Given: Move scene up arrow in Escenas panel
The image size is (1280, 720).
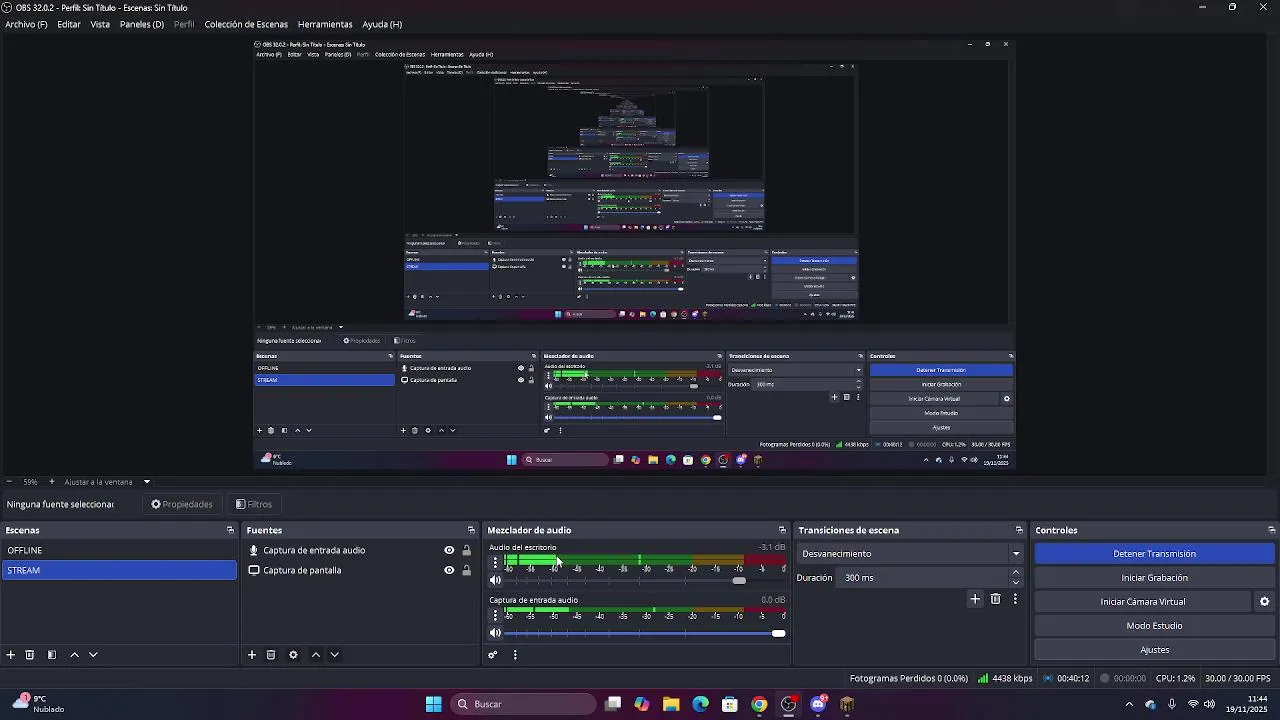Looking at the screenshot, I should (74, 655).
